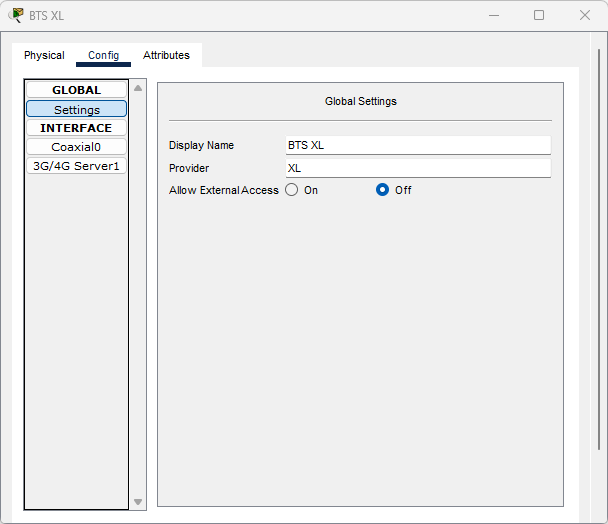This screenshot has height=524, width=608.
Task: Open the Physical tab
Action: coord(44,55)
